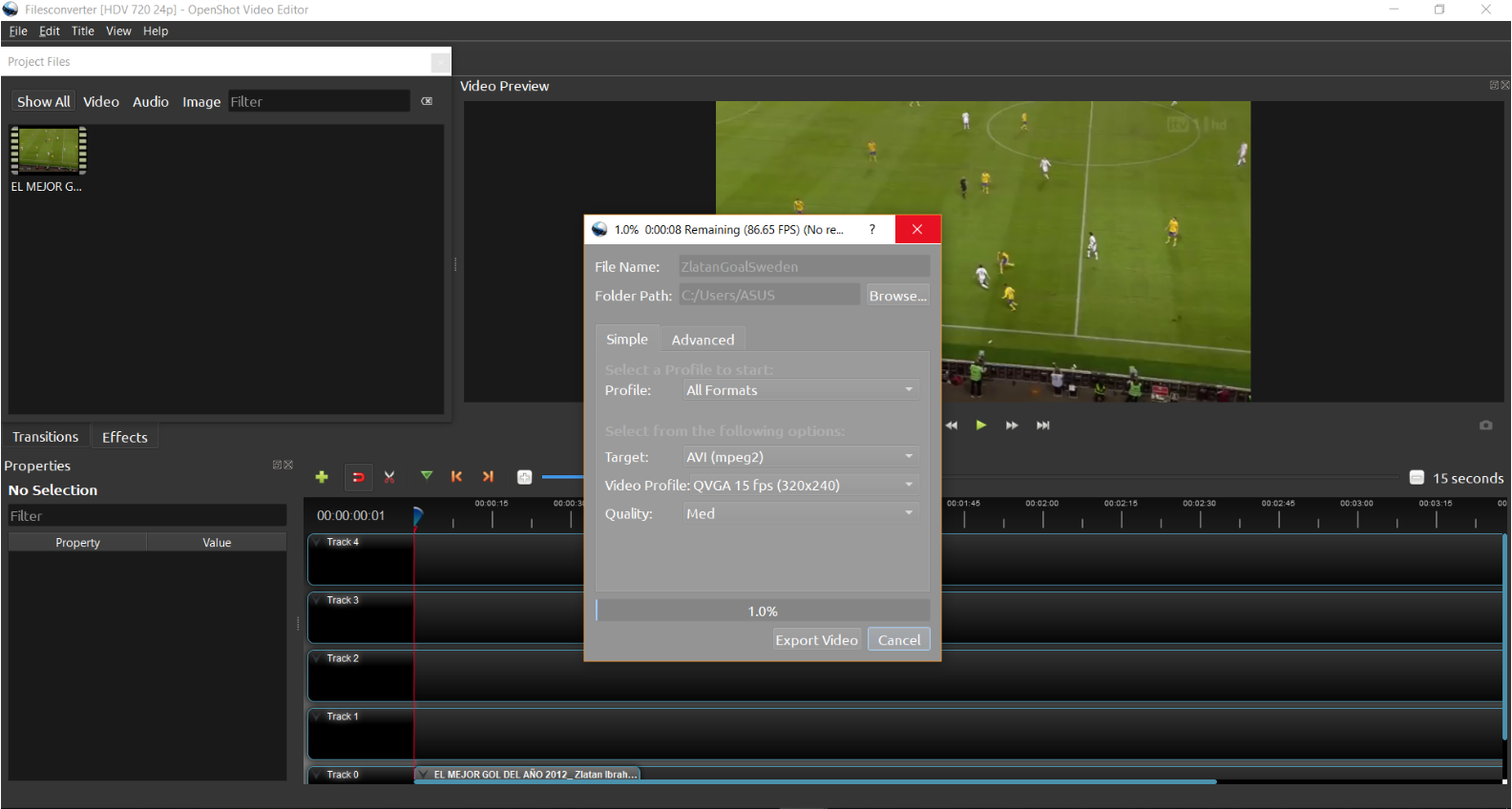Click the project files Filter input
This screenshot has width=1512, height=809.
point(319,101)
